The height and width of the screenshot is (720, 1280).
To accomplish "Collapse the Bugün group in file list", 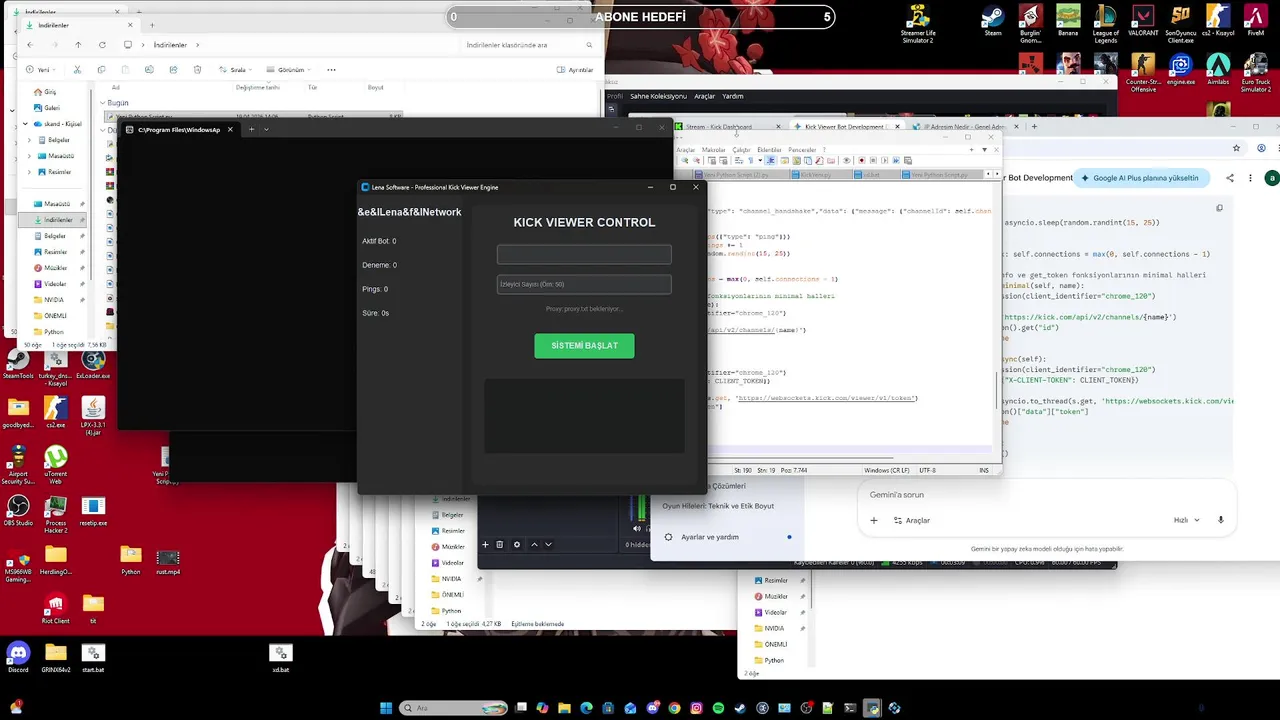I will (x=103, y=103).
